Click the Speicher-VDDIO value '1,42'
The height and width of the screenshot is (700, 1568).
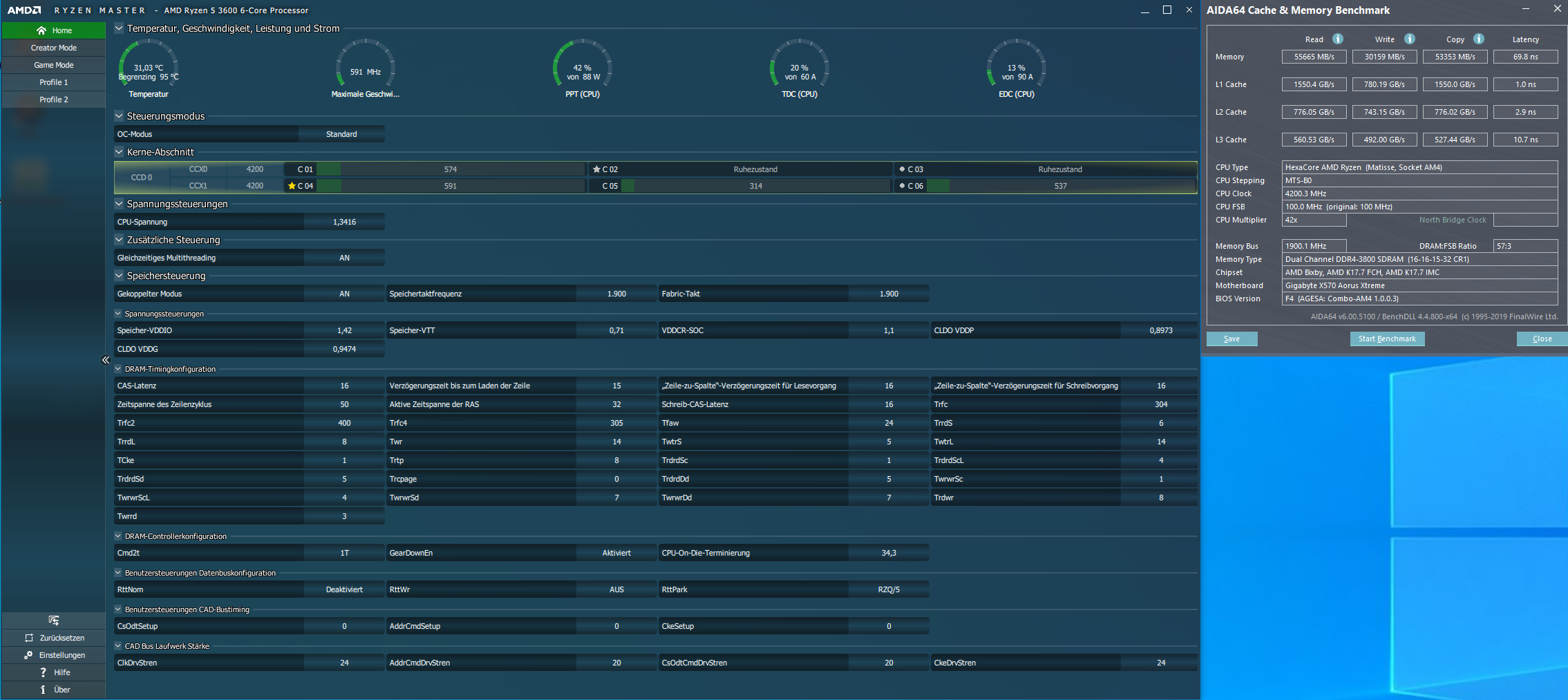pos(344,330)
